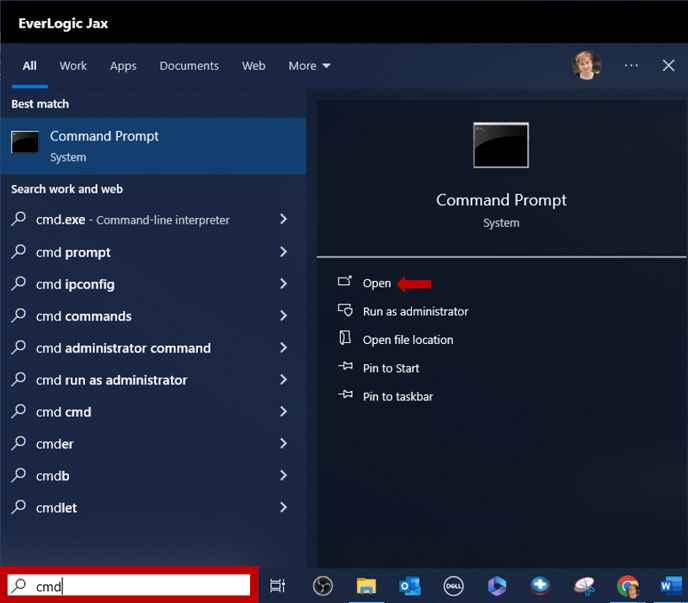The width and height of the screenshot is (688, 603).
Task: Choose Open file location
Action: click(408, 340)
